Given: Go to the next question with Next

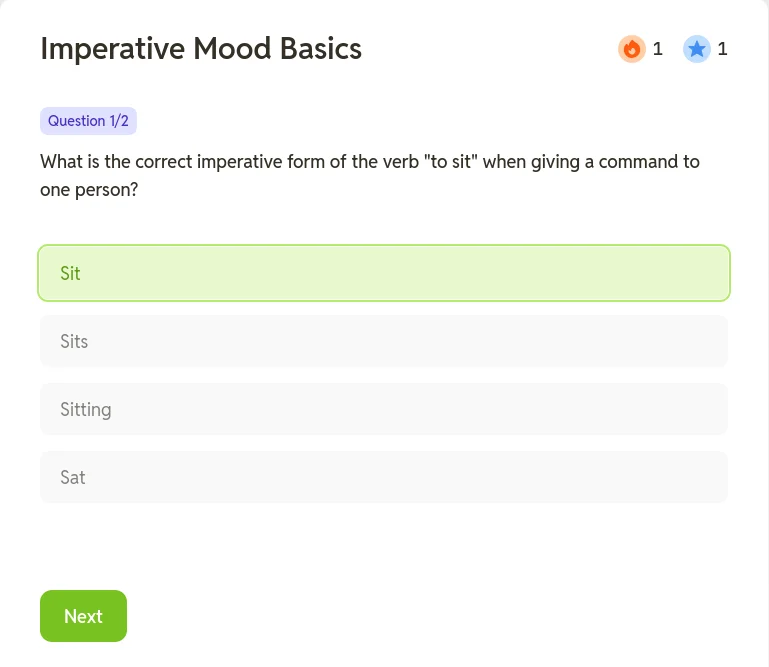Looking at the screenshot, I should coord(83,616).
